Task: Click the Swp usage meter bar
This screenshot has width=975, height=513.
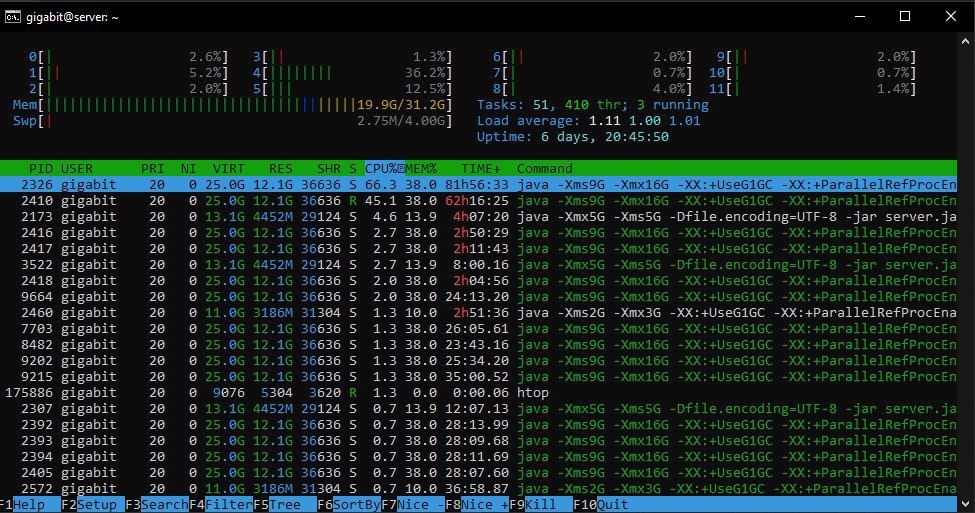Action: (233, 121)
